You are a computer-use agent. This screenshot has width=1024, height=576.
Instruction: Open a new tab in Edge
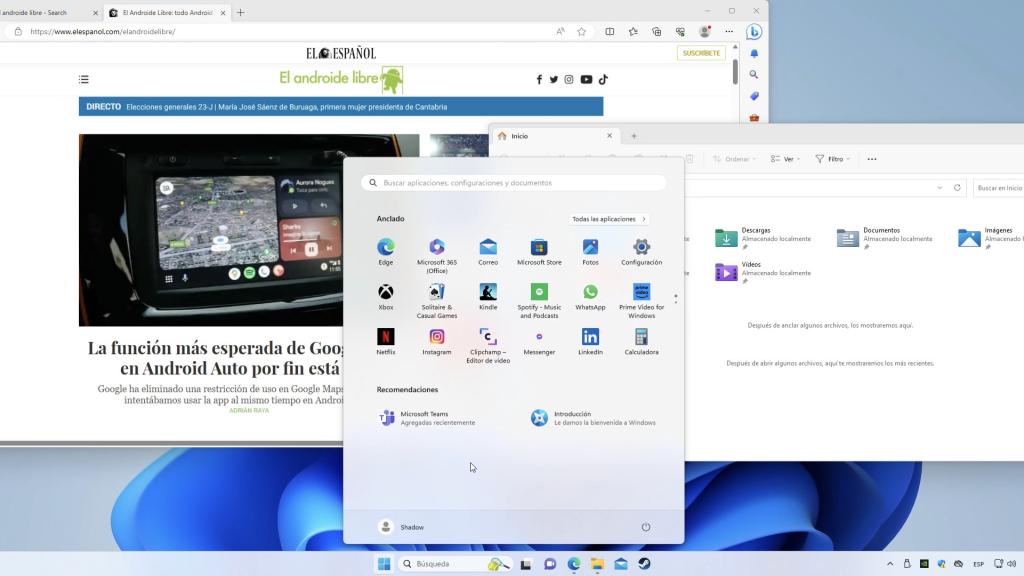[240, 12]
